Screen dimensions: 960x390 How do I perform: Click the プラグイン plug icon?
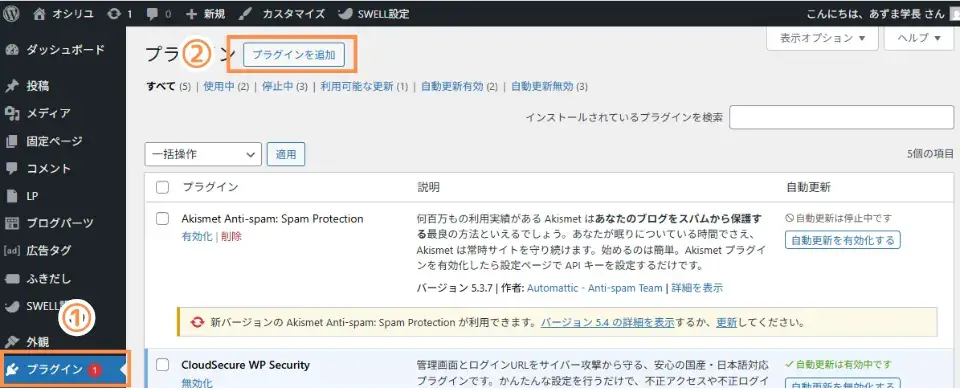[x=12, y=369]
